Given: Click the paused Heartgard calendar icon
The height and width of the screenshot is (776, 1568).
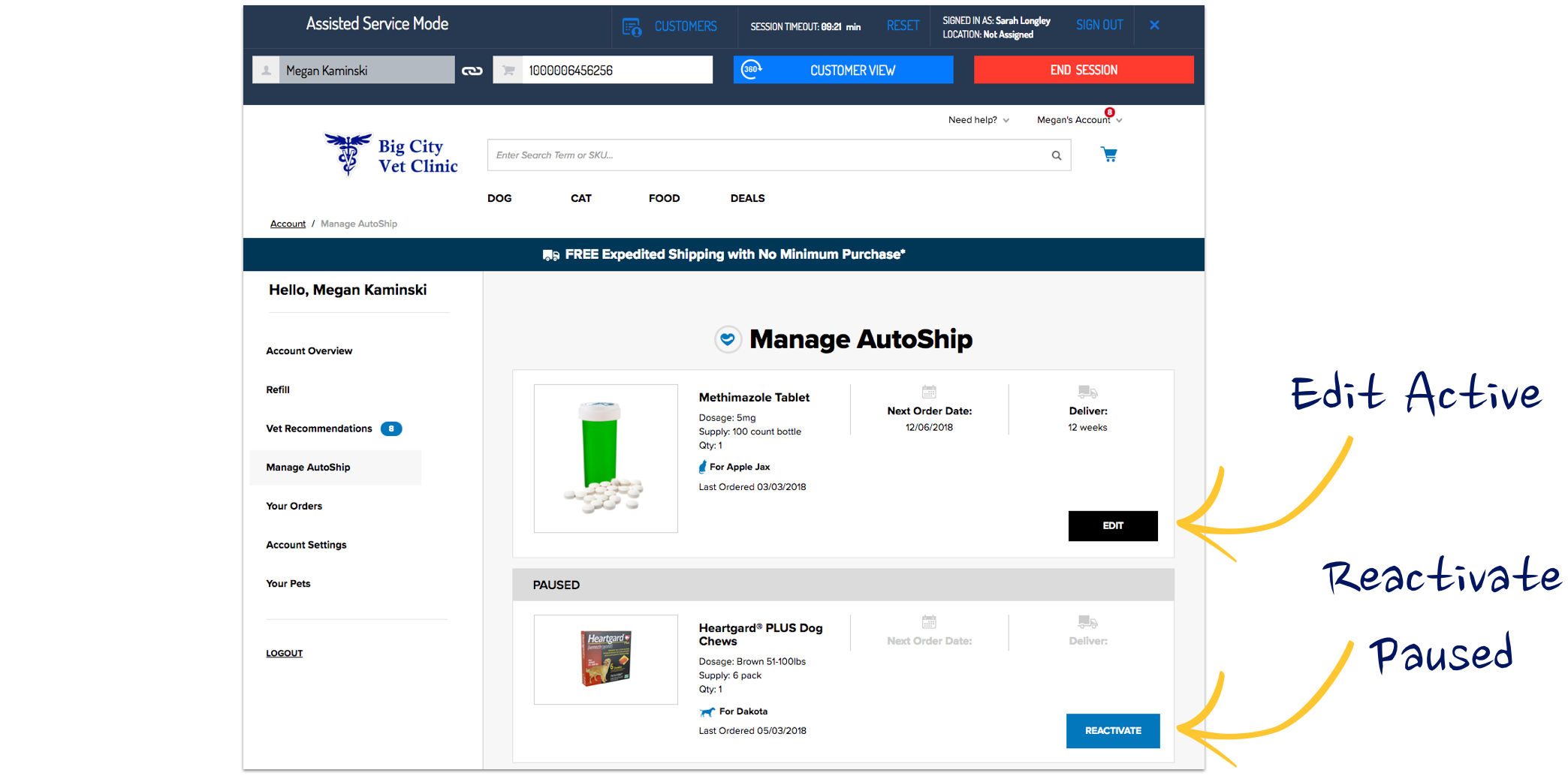Looking at the screenshot, I should (x=929, y=622).
